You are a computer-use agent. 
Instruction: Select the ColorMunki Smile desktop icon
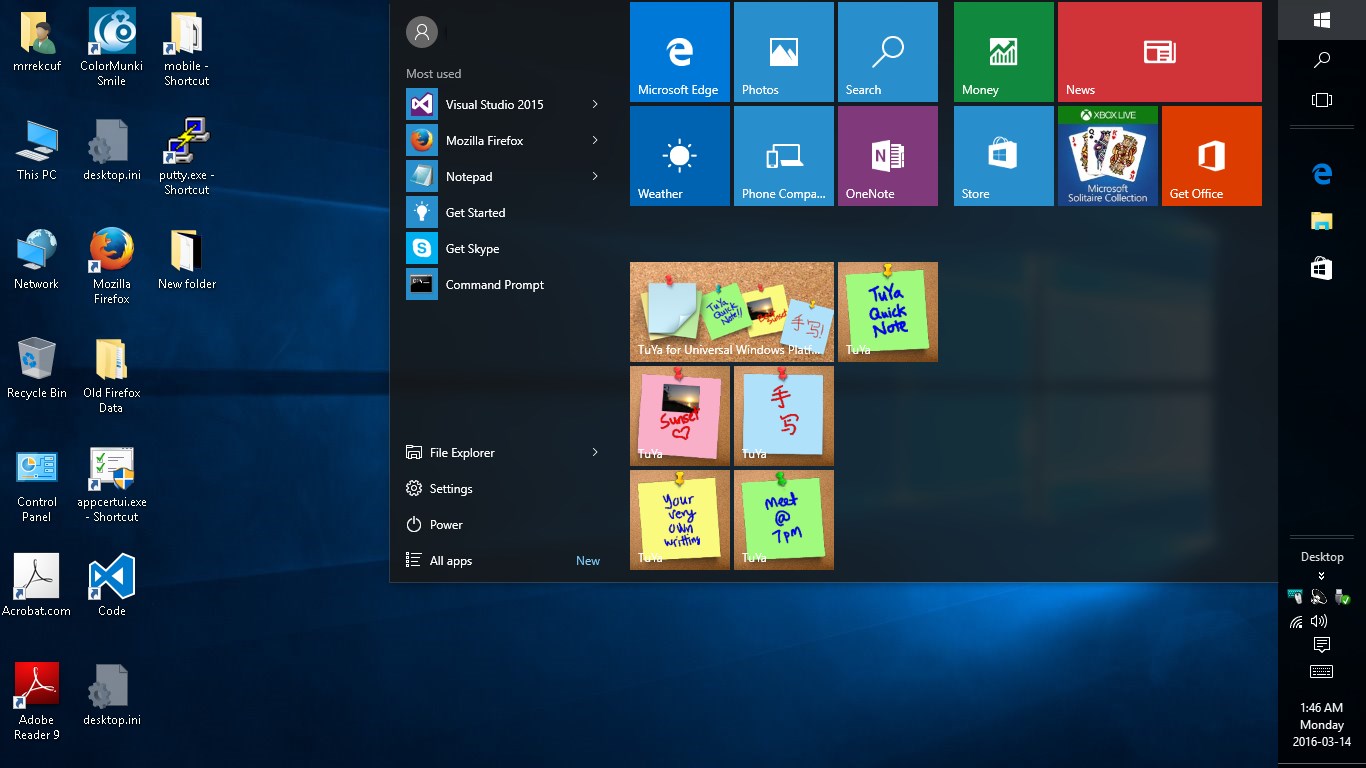112,47
